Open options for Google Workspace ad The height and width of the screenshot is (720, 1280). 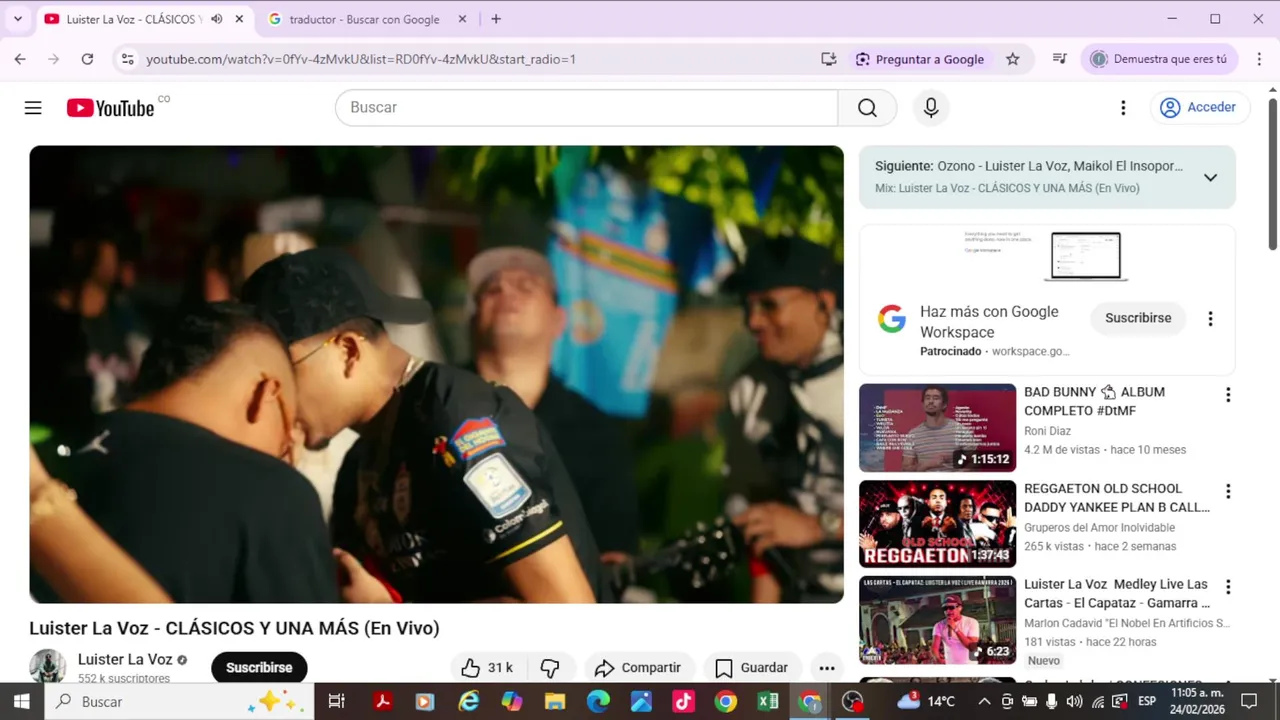pos(1210,319)
